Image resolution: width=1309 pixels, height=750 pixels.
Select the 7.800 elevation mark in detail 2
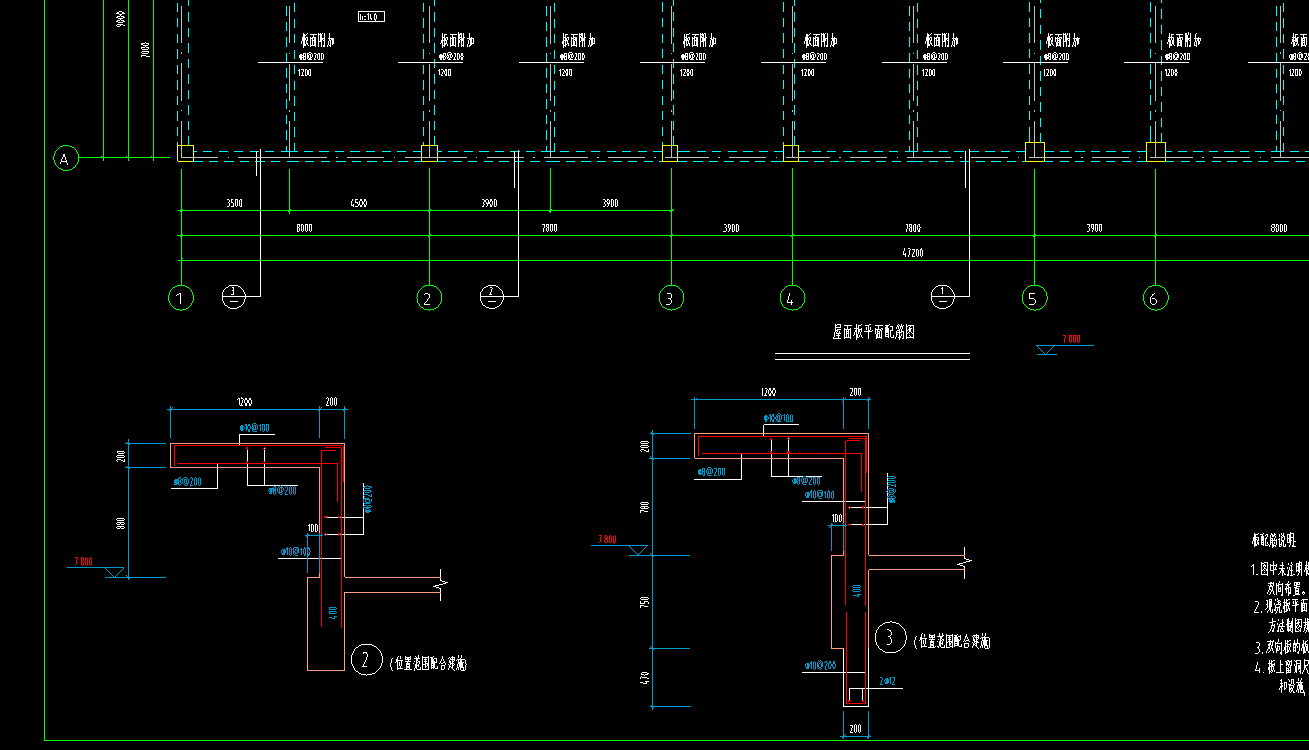[98, 566]
